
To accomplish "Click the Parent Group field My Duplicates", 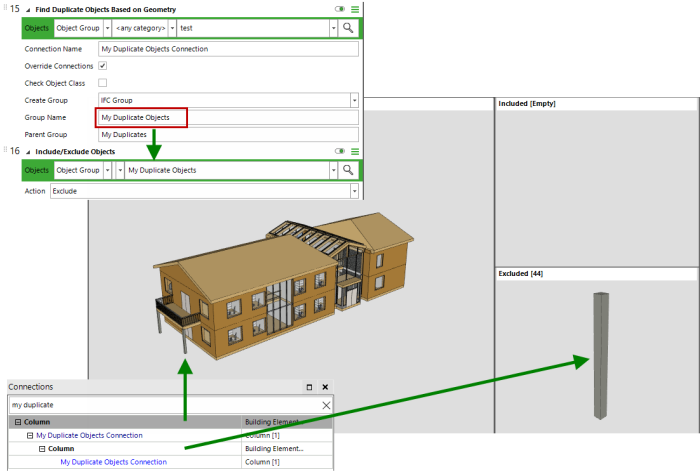I will pyautogui.click(x=228, y=134).
